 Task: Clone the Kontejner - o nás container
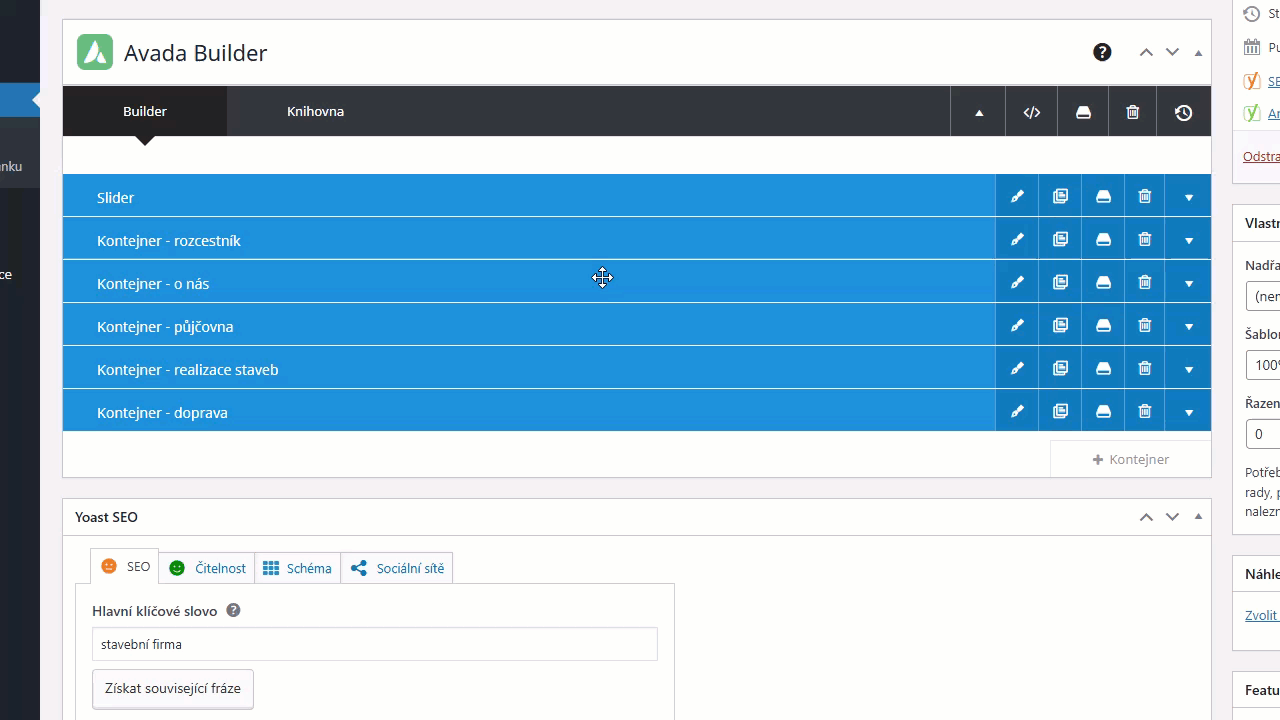tap(1060, 283)
